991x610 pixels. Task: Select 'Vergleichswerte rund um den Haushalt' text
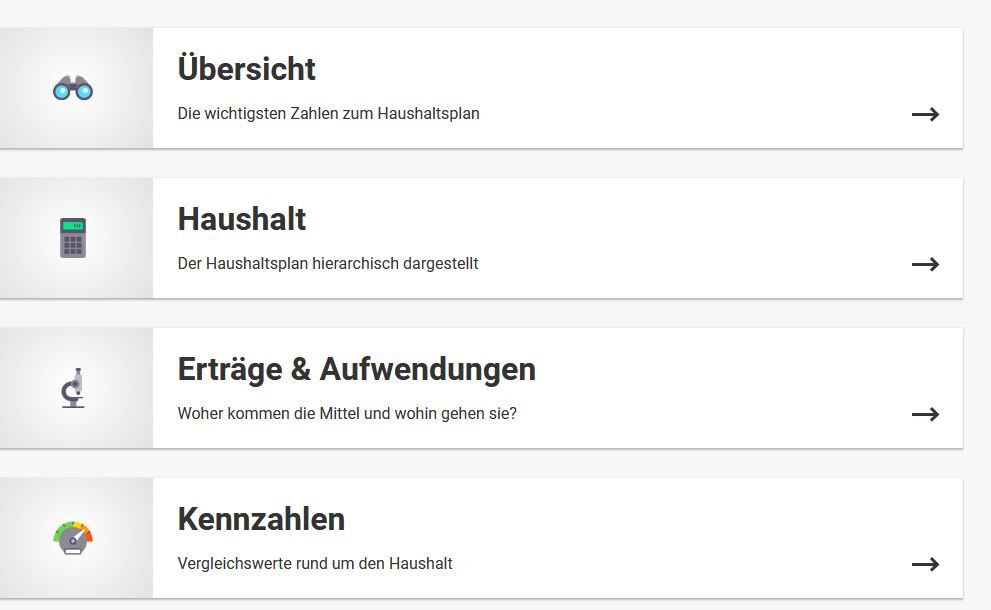click(315, 563)
